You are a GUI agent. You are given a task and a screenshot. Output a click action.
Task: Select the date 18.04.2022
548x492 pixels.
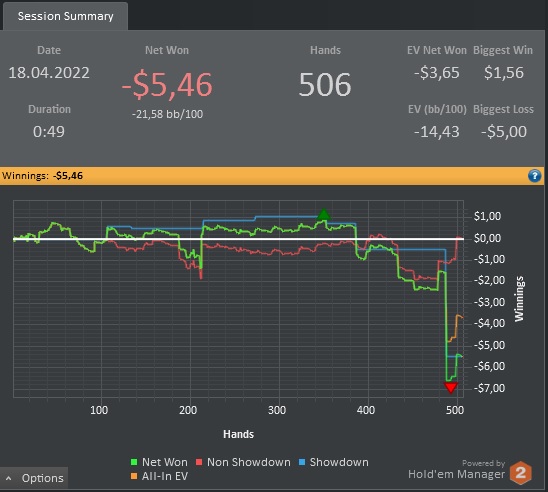coord(49,73)
